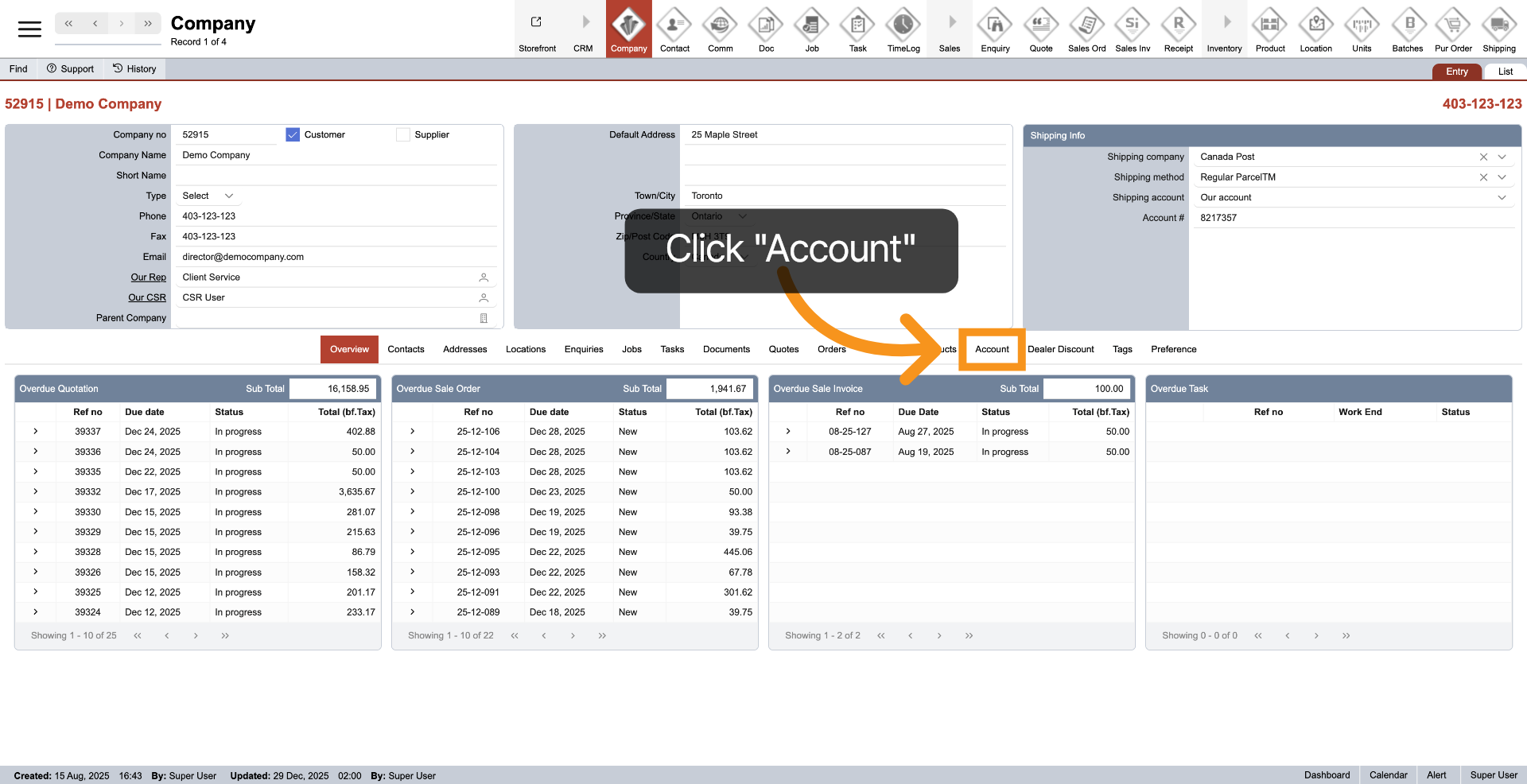Open the Type select dropdown
The height and width of the screenshot is (784, 1527).
click(x=208, y=196)
